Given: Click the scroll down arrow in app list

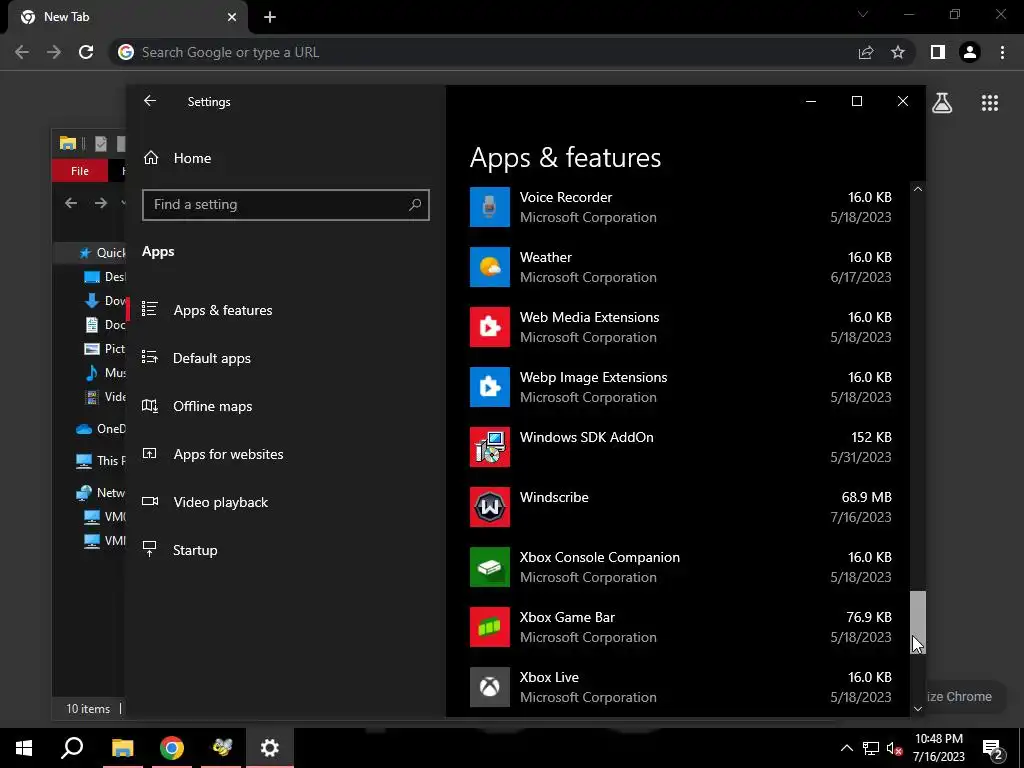Looking at the screenshot, I should (x=918, y=709).
